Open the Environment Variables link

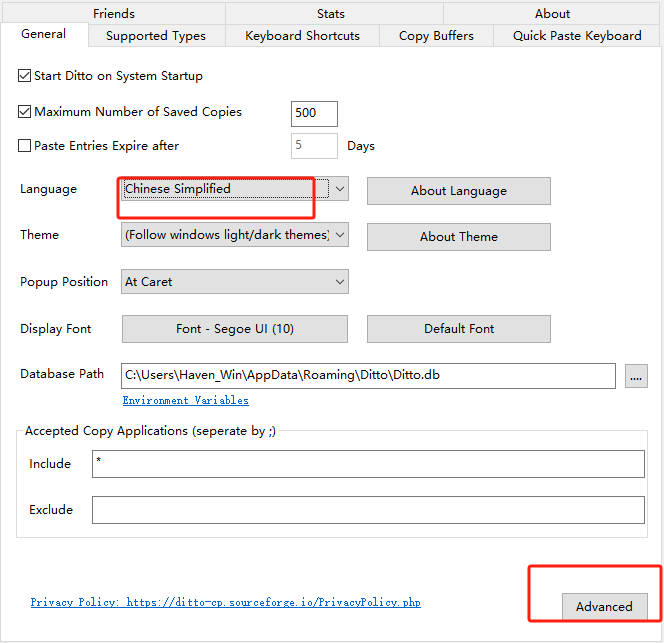186,400
